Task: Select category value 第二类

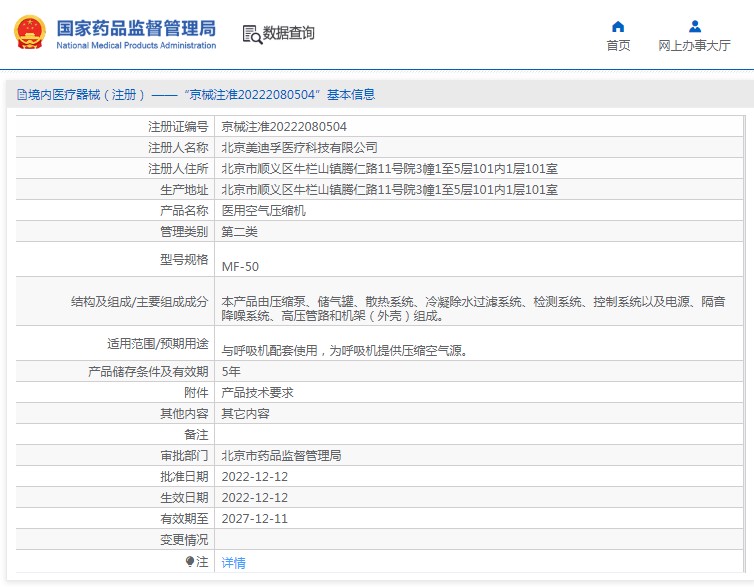Action: (239, 232)
